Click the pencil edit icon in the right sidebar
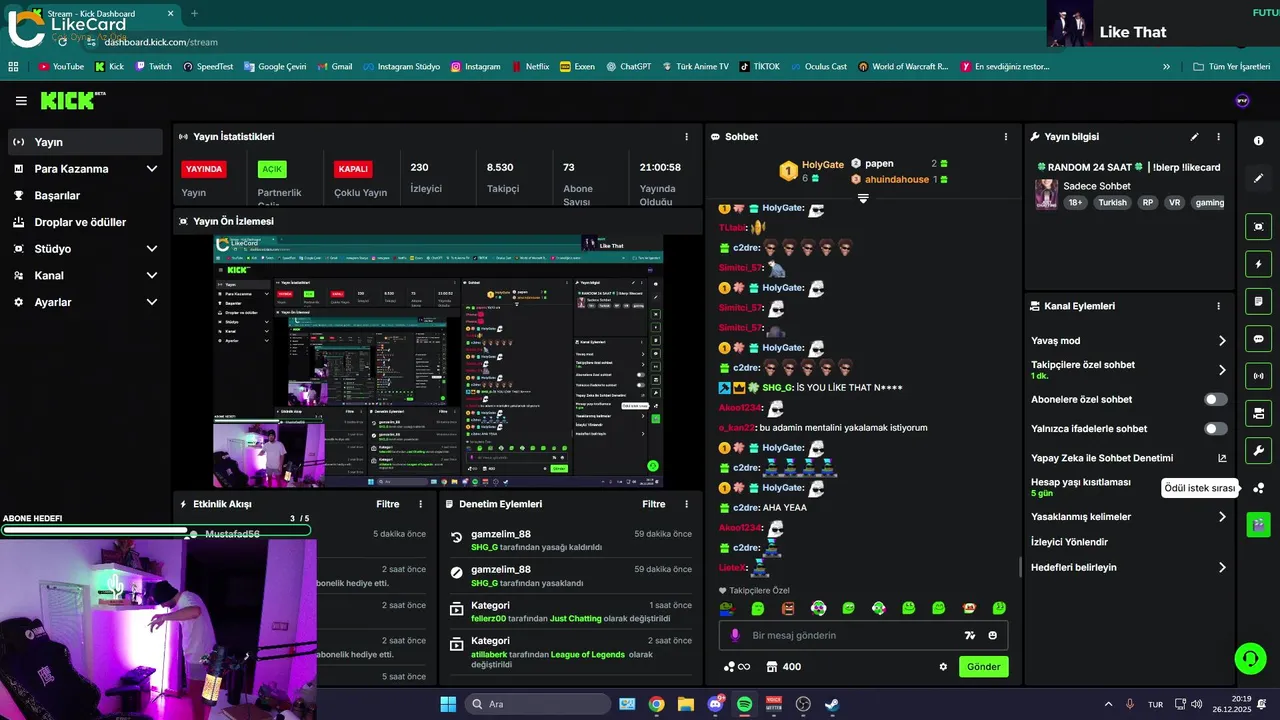Image resolution: width=1280 pixels, height=720 pixels. click(x=1258, y=178)
